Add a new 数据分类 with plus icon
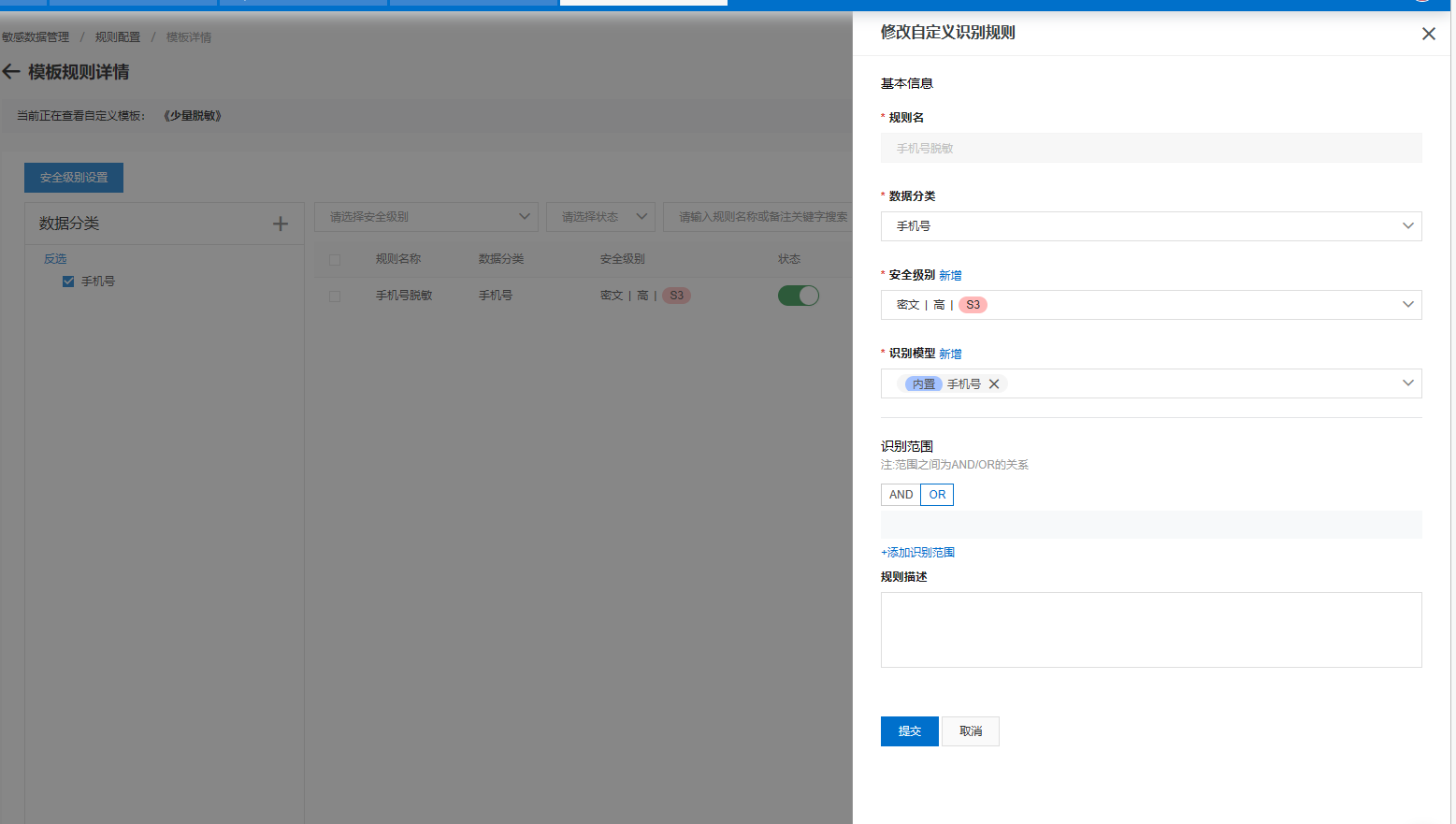This screenshot has height=824, width=1456. tap(281, 224)
